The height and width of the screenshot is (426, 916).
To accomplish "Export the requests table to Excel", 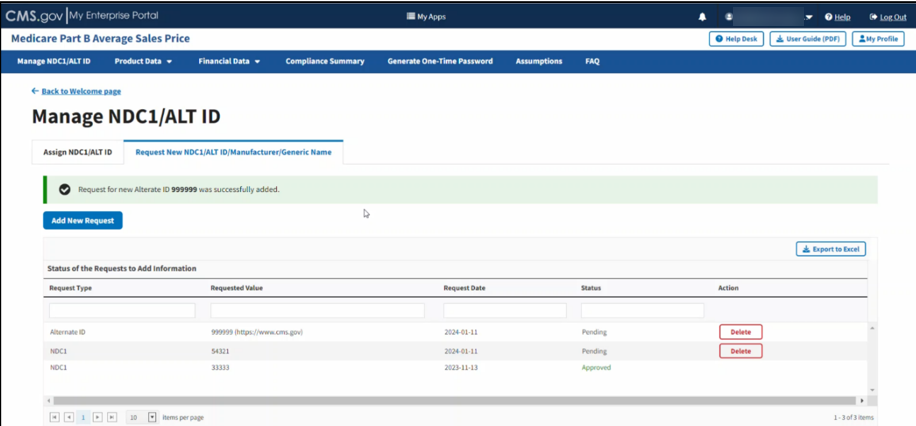I will (831, 249).
